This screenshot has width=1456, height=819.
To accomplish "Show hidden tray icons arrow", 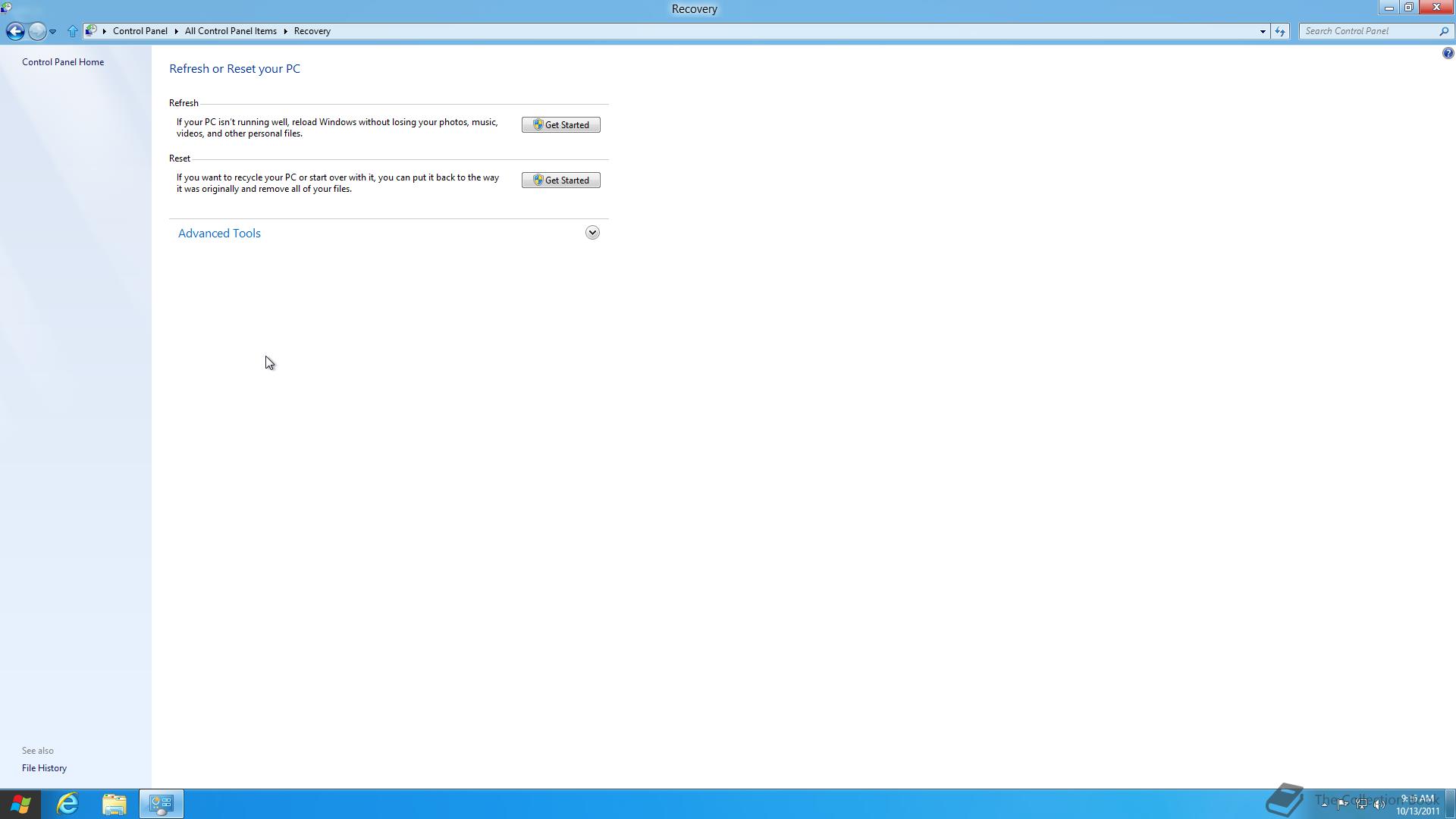I will (1324, 804).
